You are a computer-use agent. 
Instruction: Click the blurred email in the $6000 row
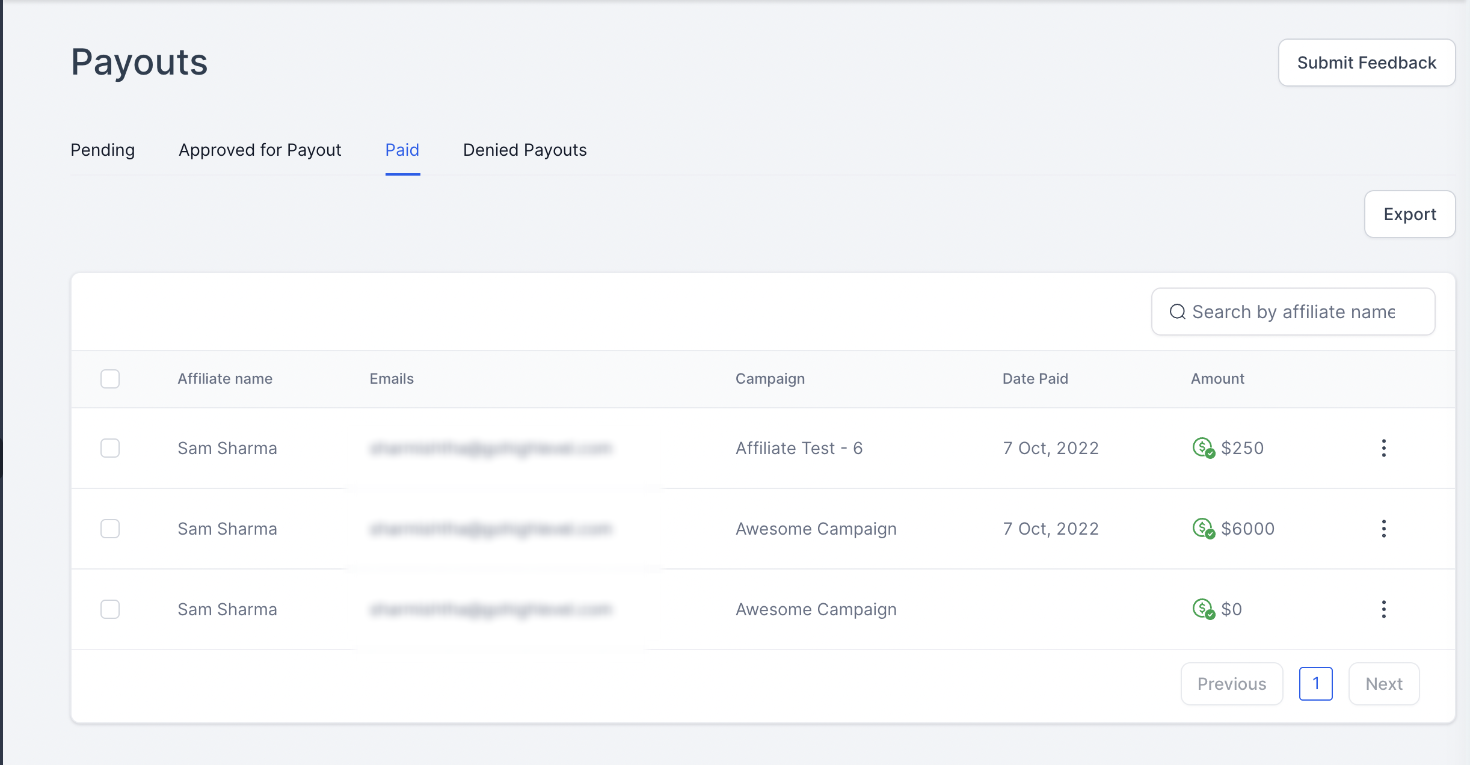490,528
